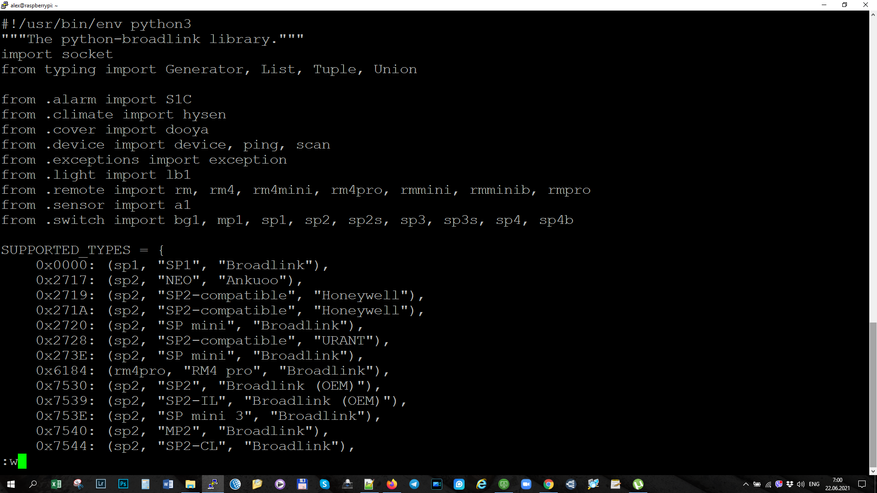
Task: Click the "MP2" string in 0x7540 line
Action: point(178,431)
